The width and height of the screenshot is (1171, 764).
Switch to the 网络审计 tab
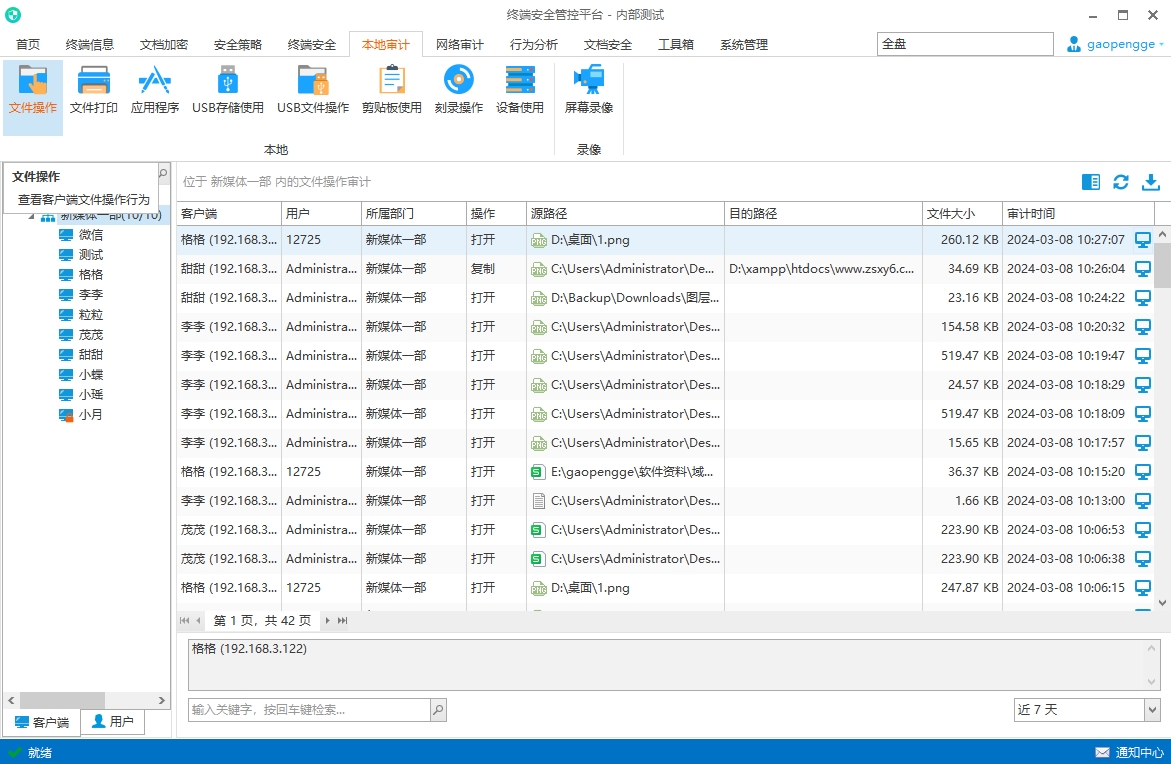coord(459,45)
